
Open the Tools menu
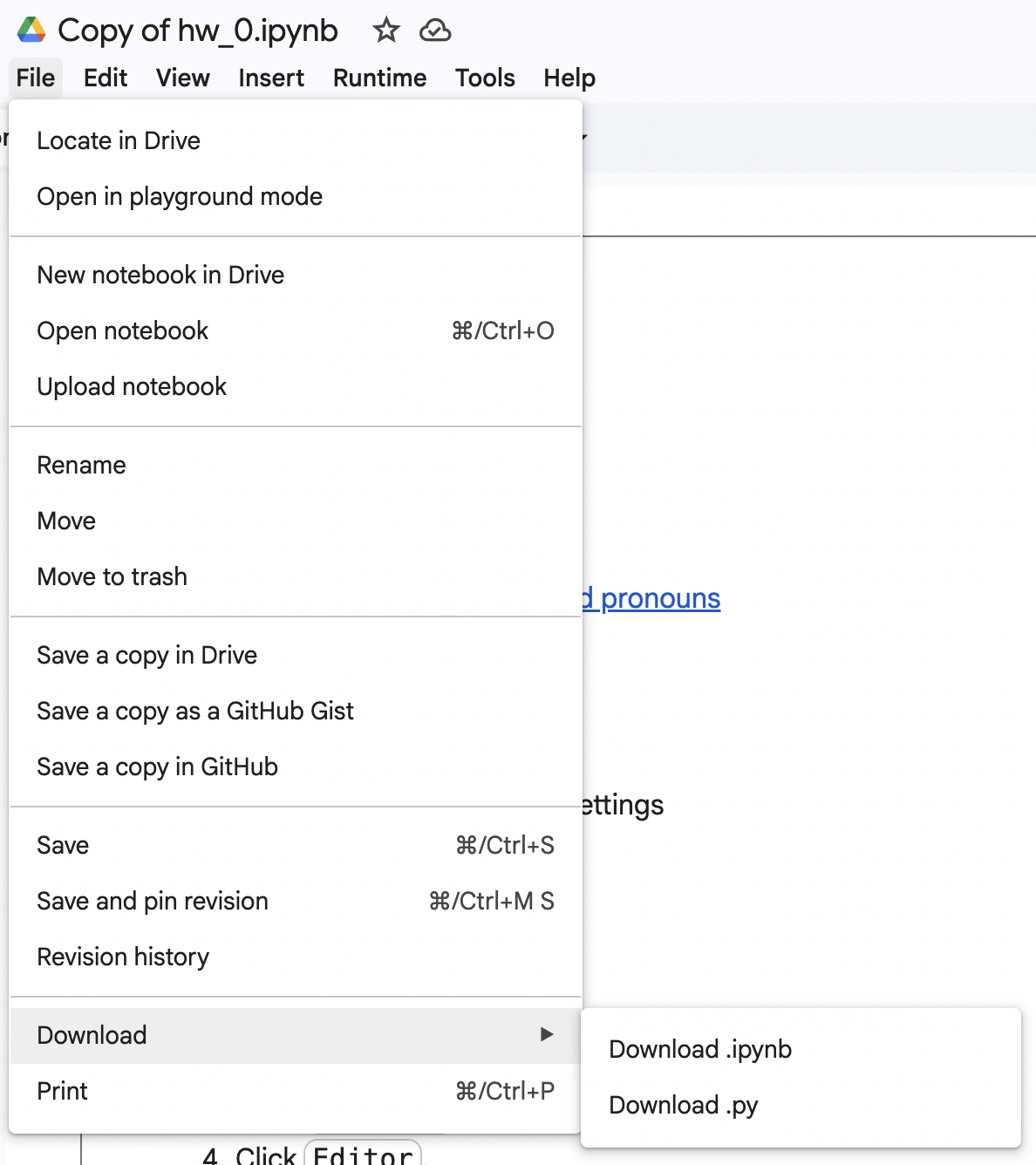[x=485, y=78]
